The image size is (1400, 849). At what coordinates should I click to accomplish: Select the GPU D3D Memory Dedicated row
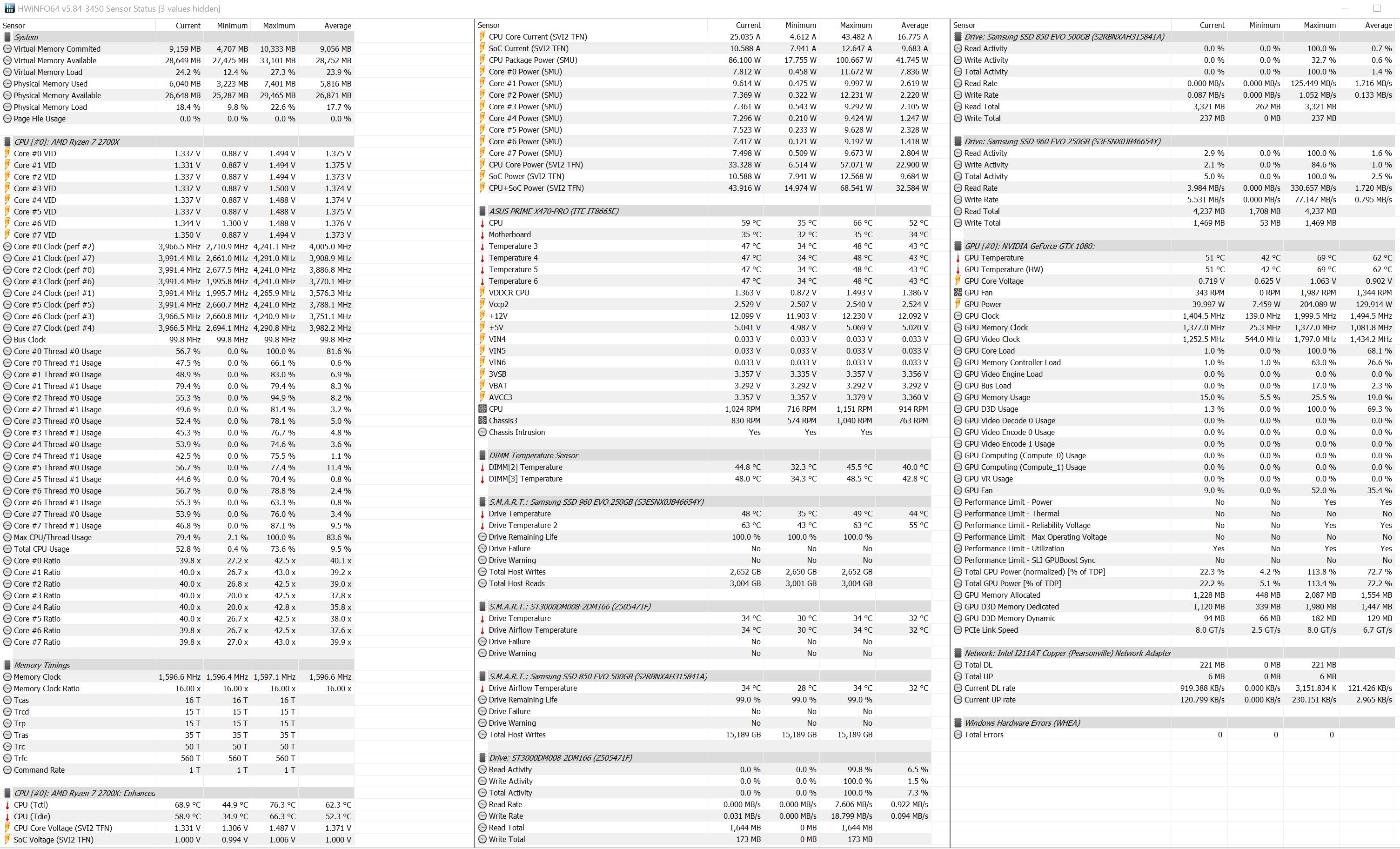coord(1174,607)
